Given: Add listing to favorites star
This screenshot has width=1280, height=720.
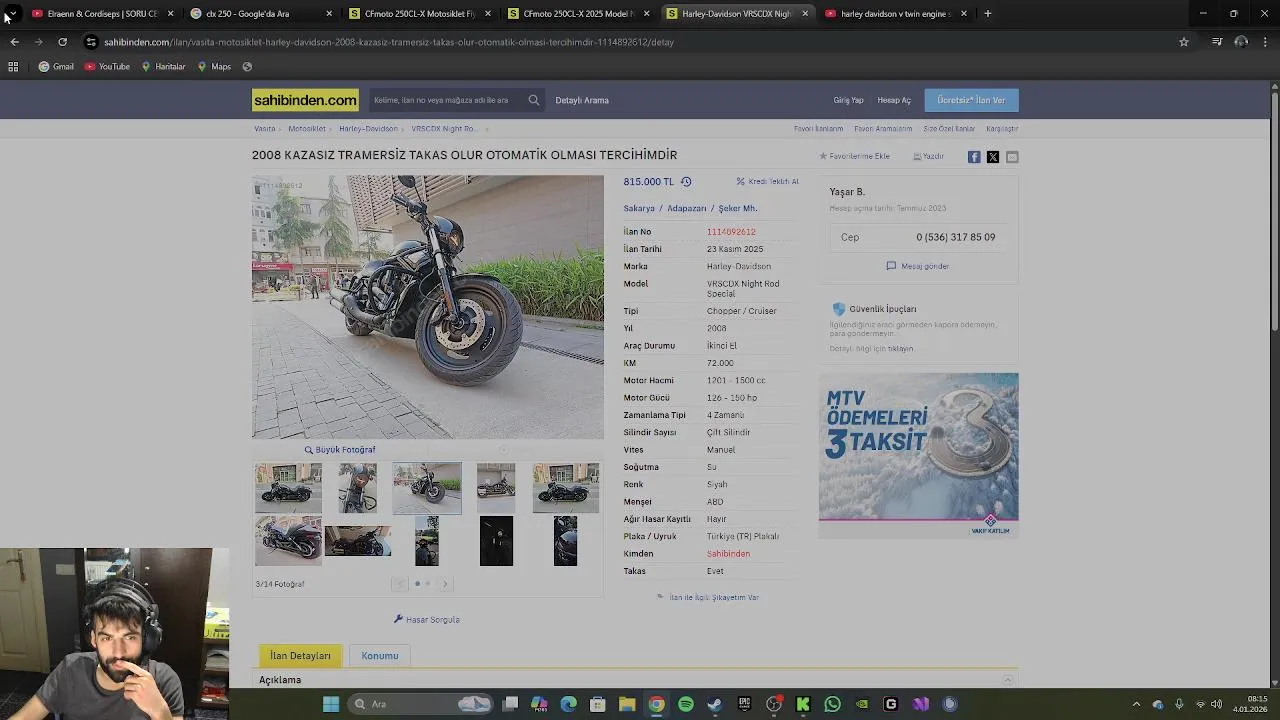Looking at the screenshot, I should [824, 156].
